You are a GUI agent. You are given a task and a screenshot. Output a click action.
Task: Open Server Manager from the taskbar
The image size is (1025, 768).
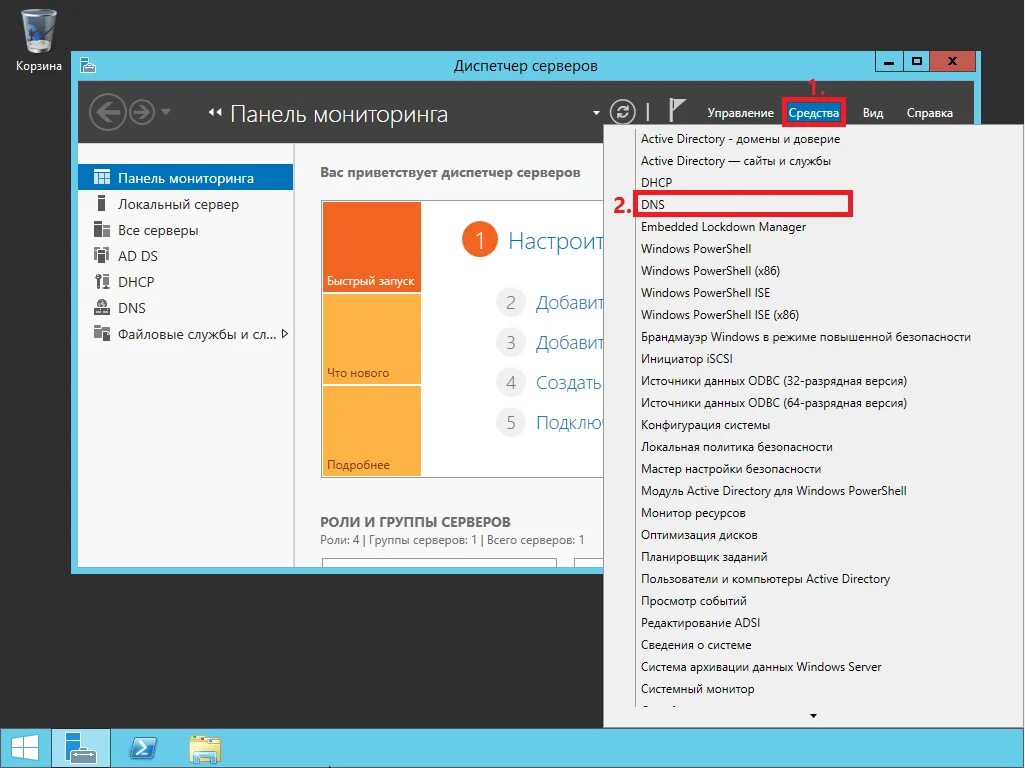click(x=81, y=748)
